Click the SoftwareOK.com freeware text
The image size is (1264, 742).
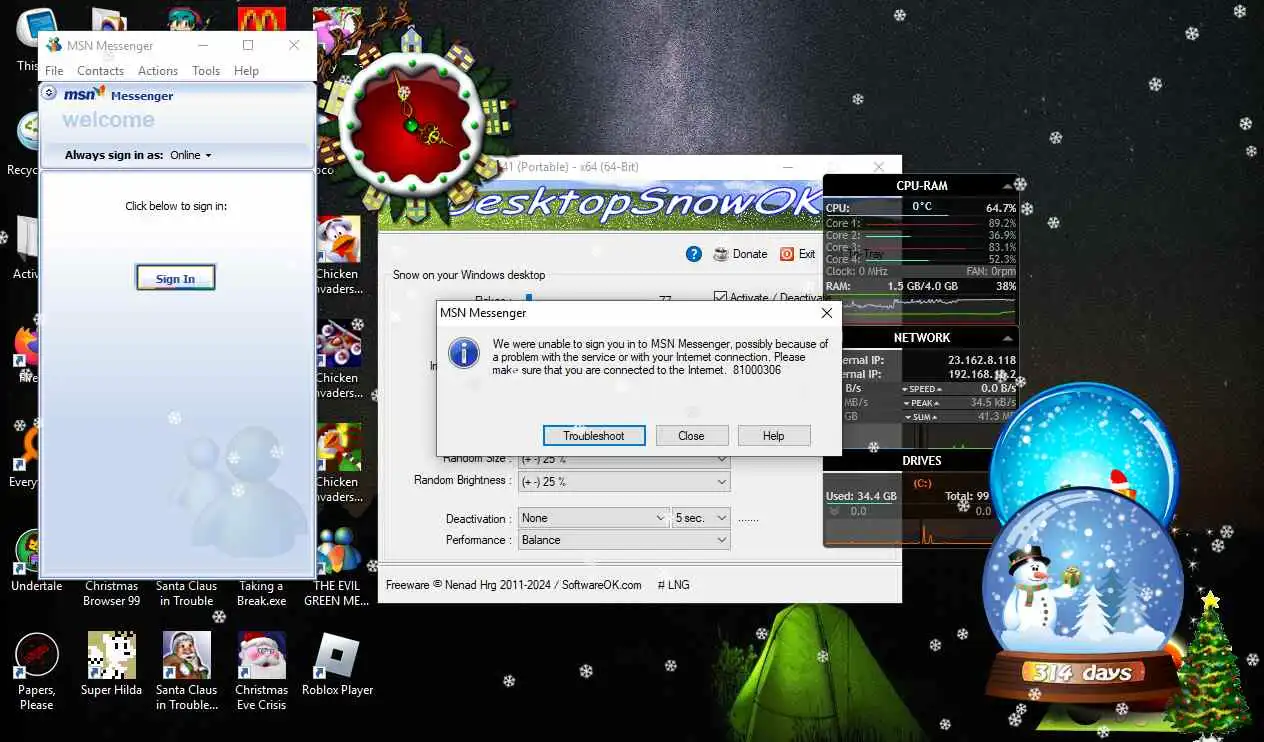tap(513, 585)
